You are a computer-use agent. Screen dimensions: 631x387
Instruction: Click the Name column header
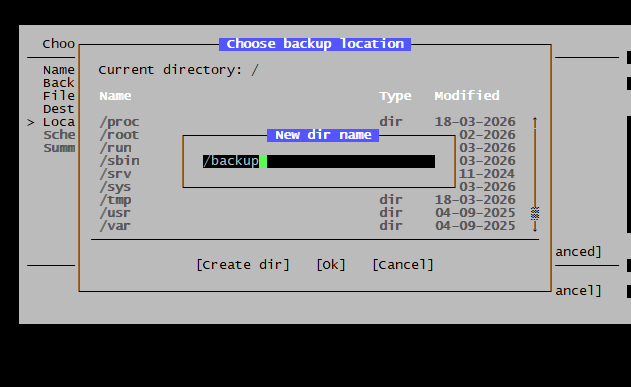[115, 96]
